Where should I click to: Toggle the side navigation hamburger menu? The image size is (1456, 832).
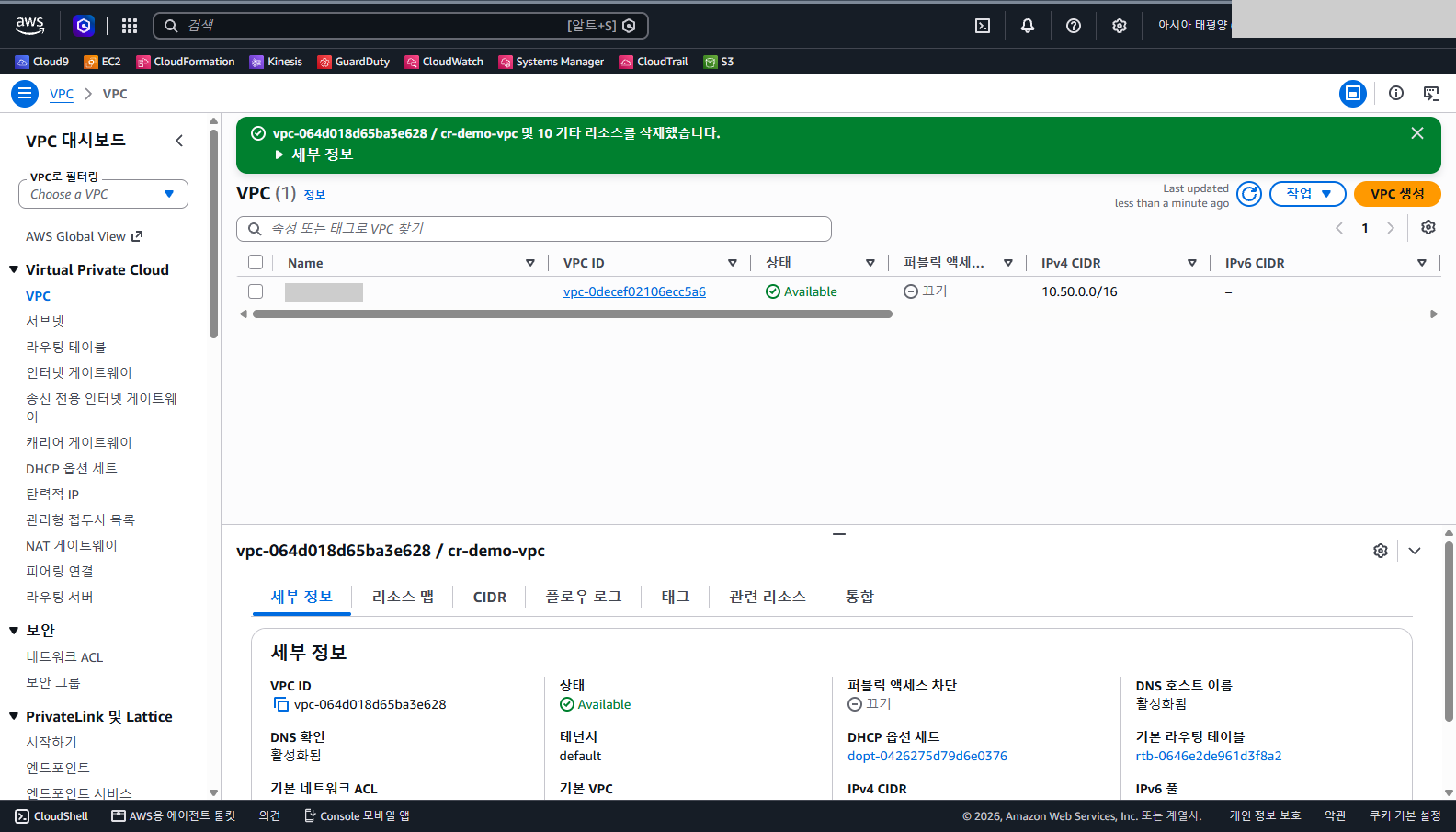tap(25, 94)
